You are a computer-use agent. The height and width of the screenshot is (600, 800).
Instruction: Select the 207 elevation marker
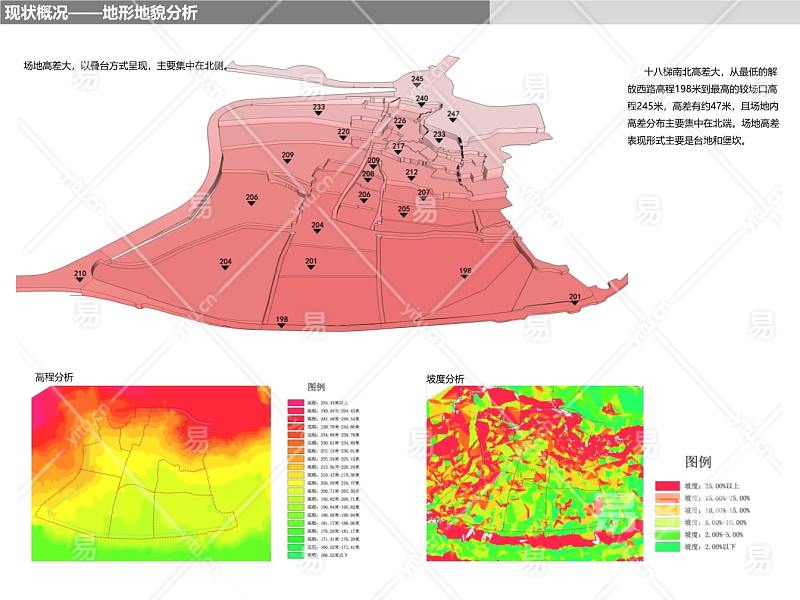424,200
